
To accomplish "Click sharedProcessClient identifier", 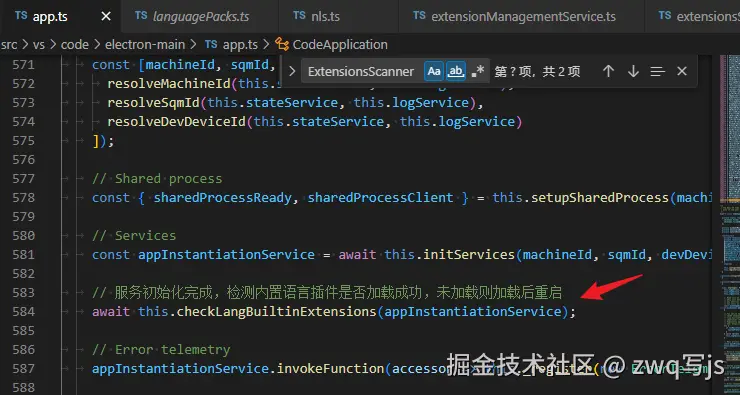I will [x=380, y=197].
